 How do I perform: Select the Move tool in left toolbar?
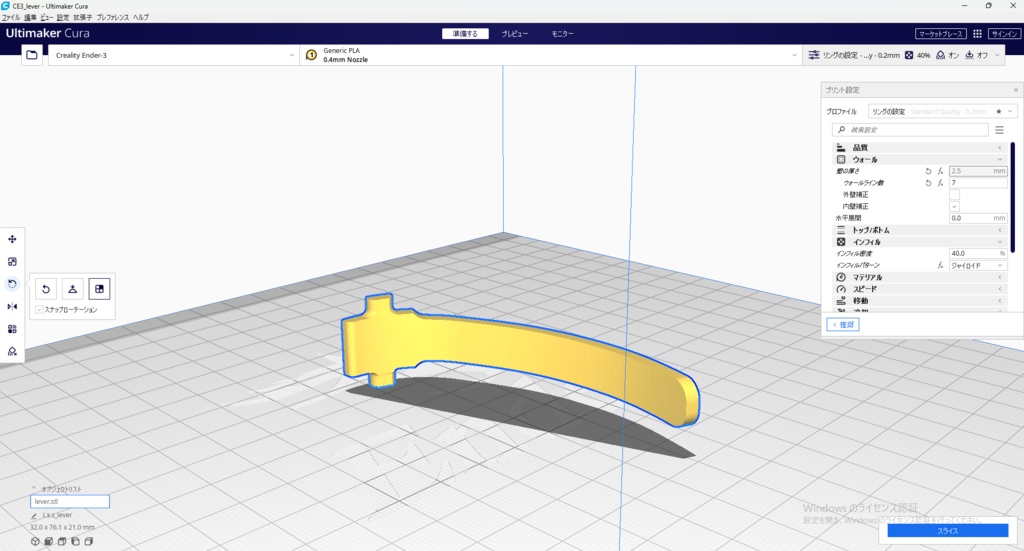pos(12,239)
